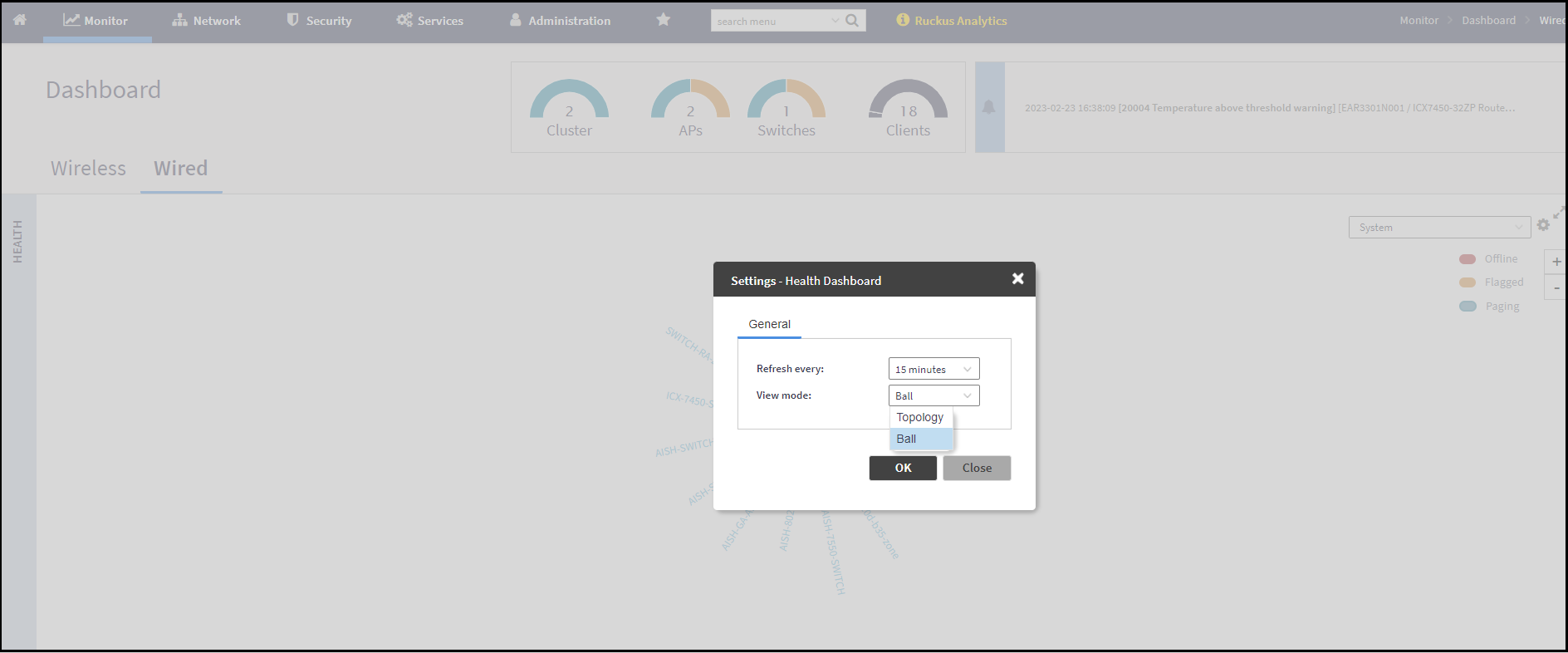Open the System zone dropdown
Screen dimensions: 1568x653
coord(1439,227)
